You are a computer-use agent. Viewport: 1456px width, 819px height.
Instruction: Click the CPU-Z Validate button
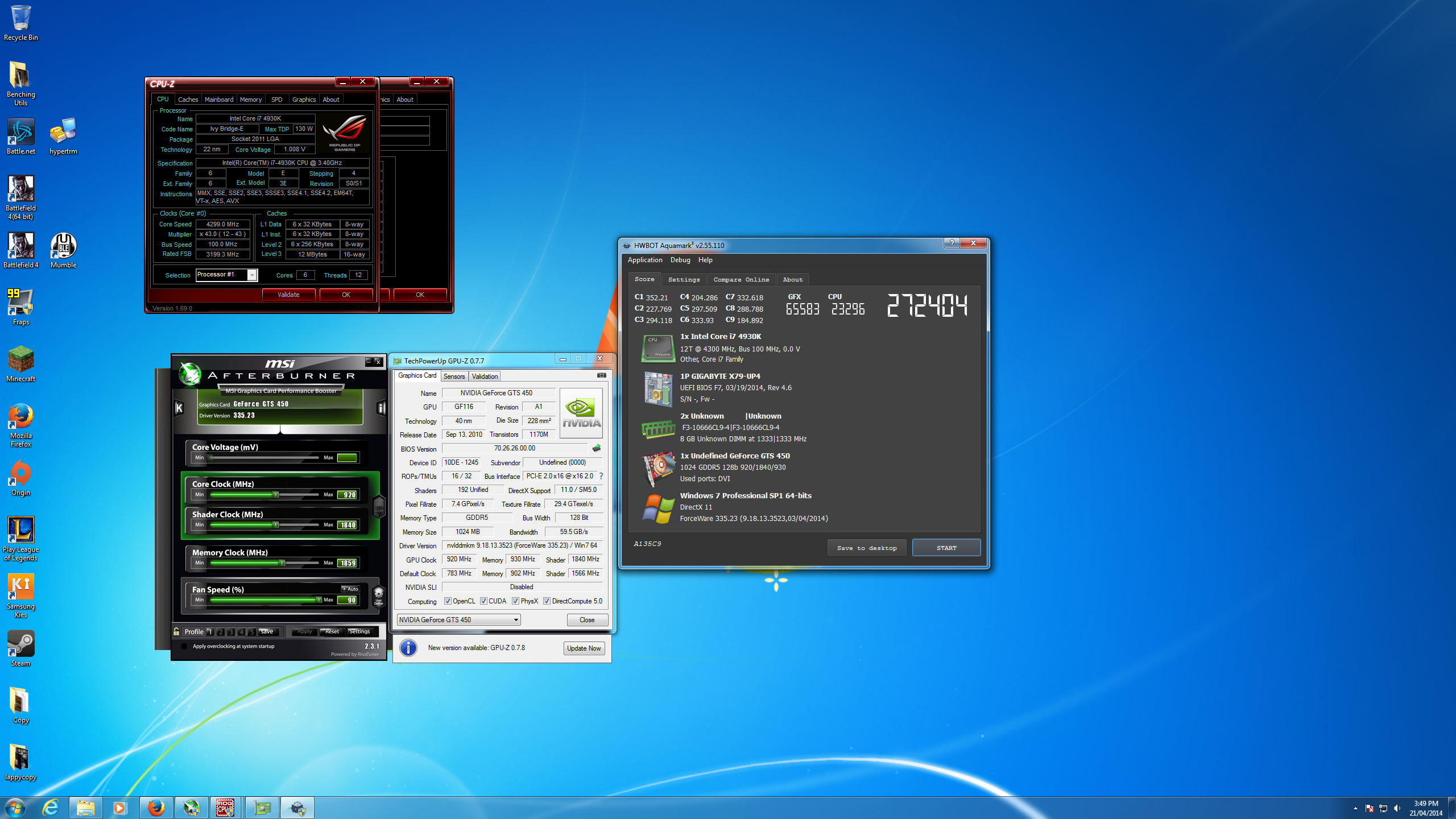coord(288,295)
